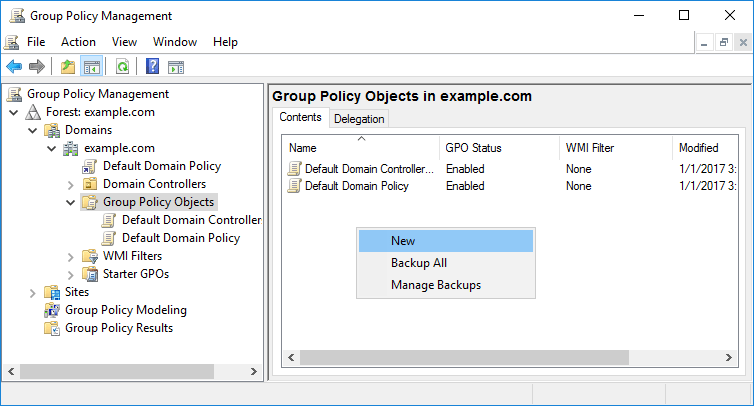Expand the Domain Controllers tree node
The image size is (754, 406).
(71, 185)
